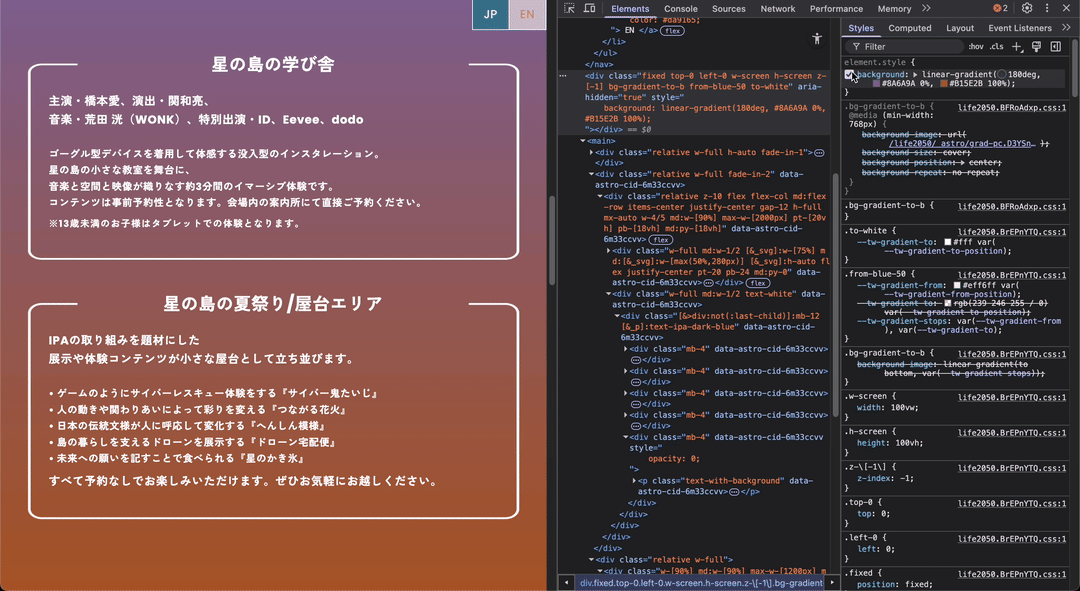Click the three-dot icon beside selected div
Screen dimensions: 1080x591
tap(563, 76)
